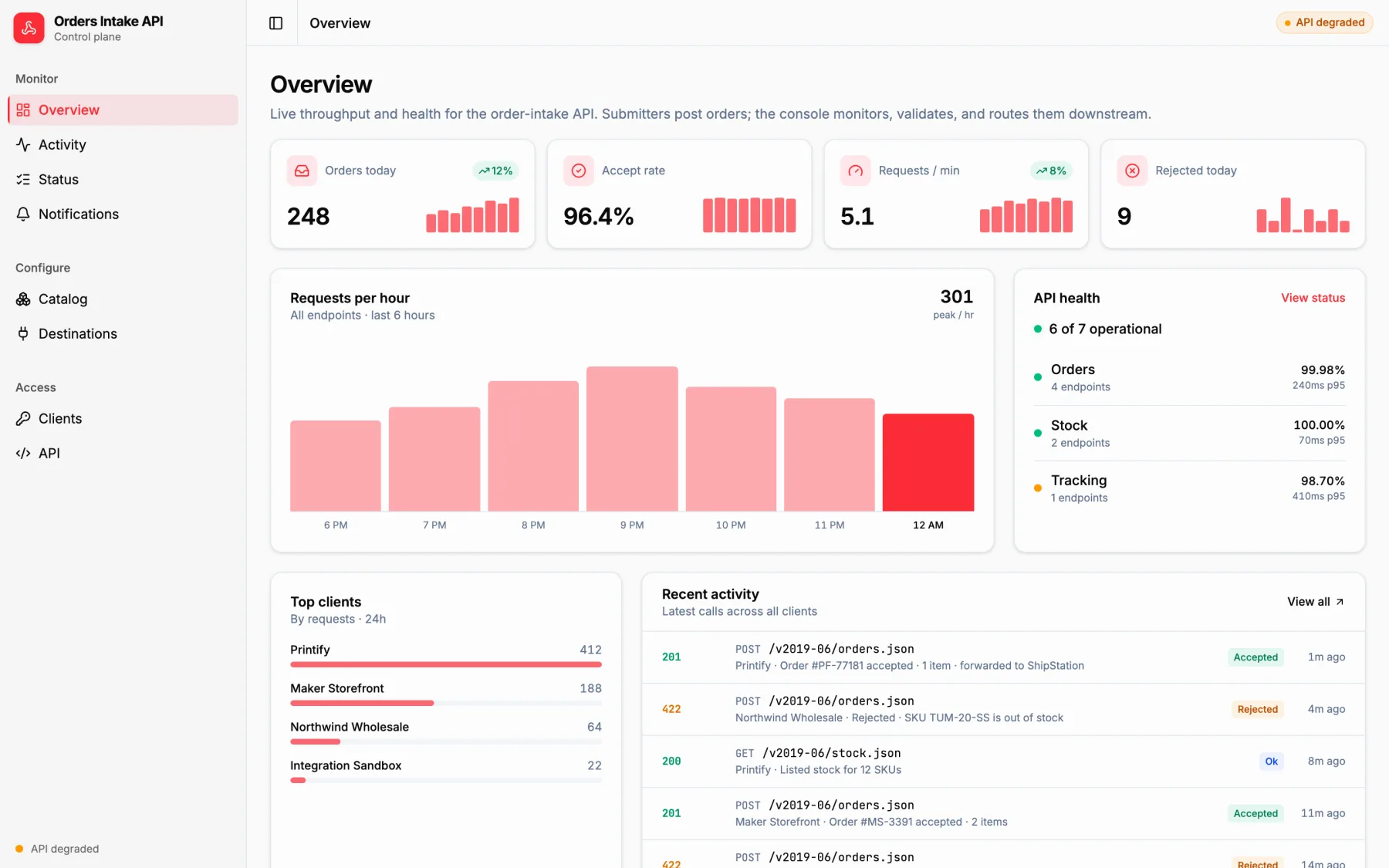
Task: Click the Rejected today x-circle icon
Action: [1132, 171]
